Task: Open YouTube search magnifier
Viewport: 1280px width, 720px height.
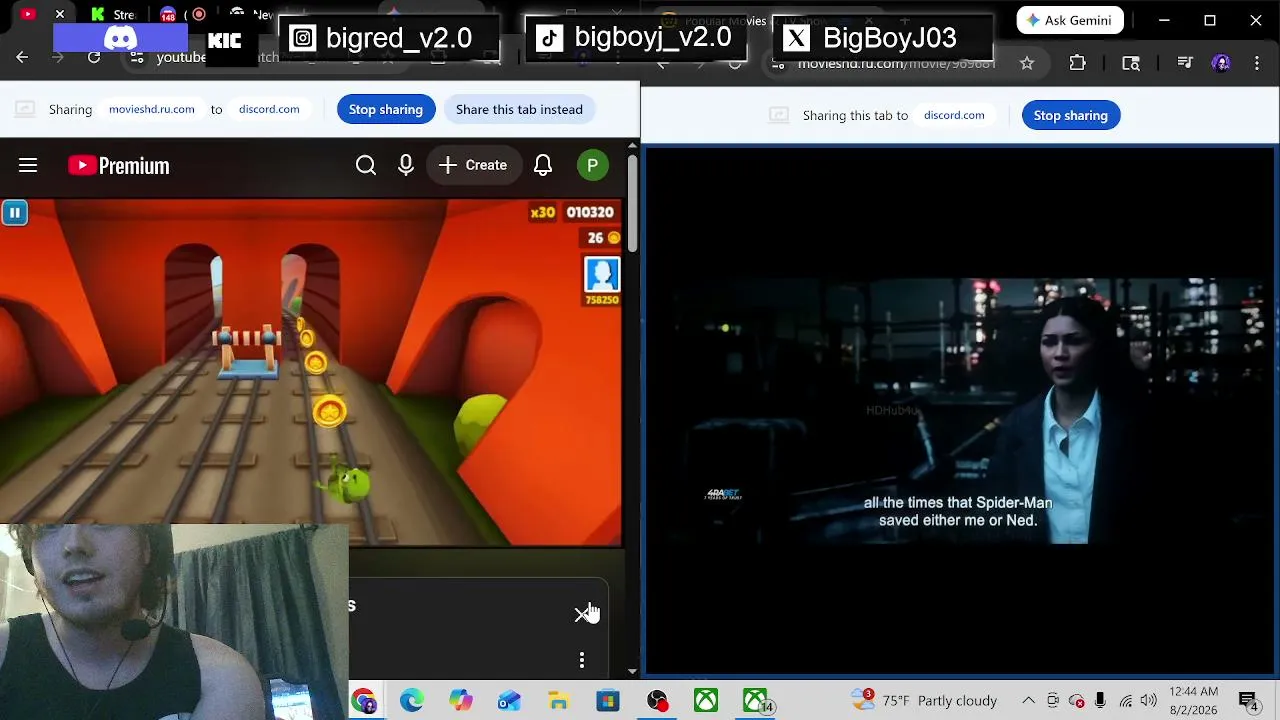Action: point(366,165)
